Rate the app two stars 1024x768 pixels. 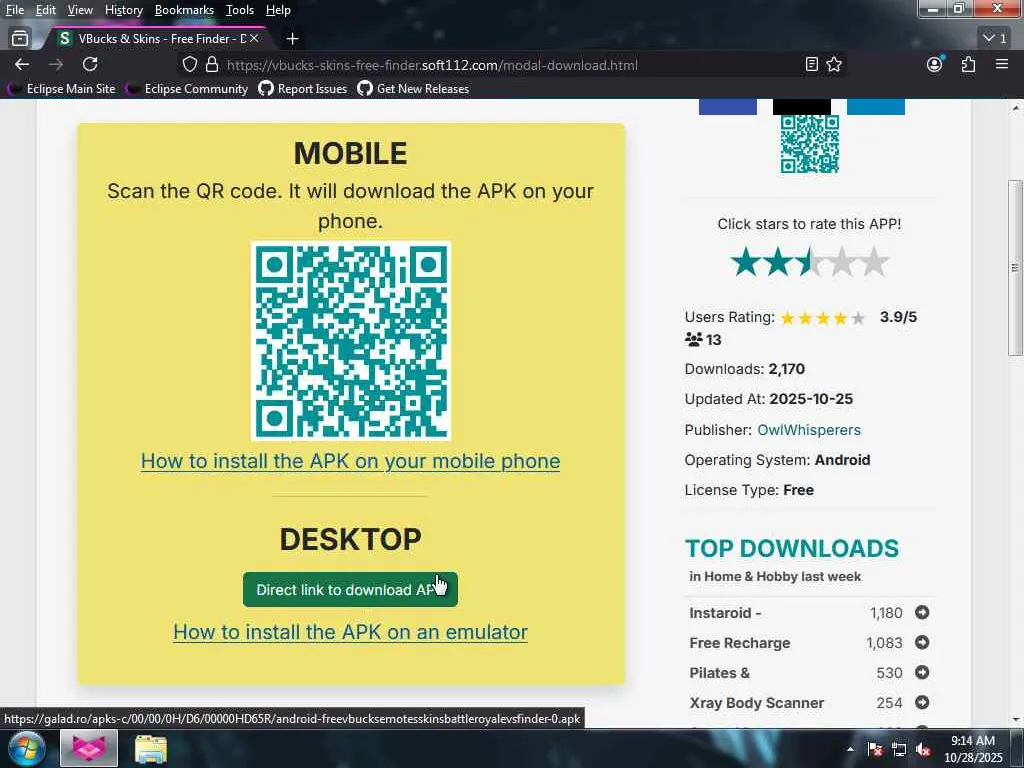tap(777, 263)
